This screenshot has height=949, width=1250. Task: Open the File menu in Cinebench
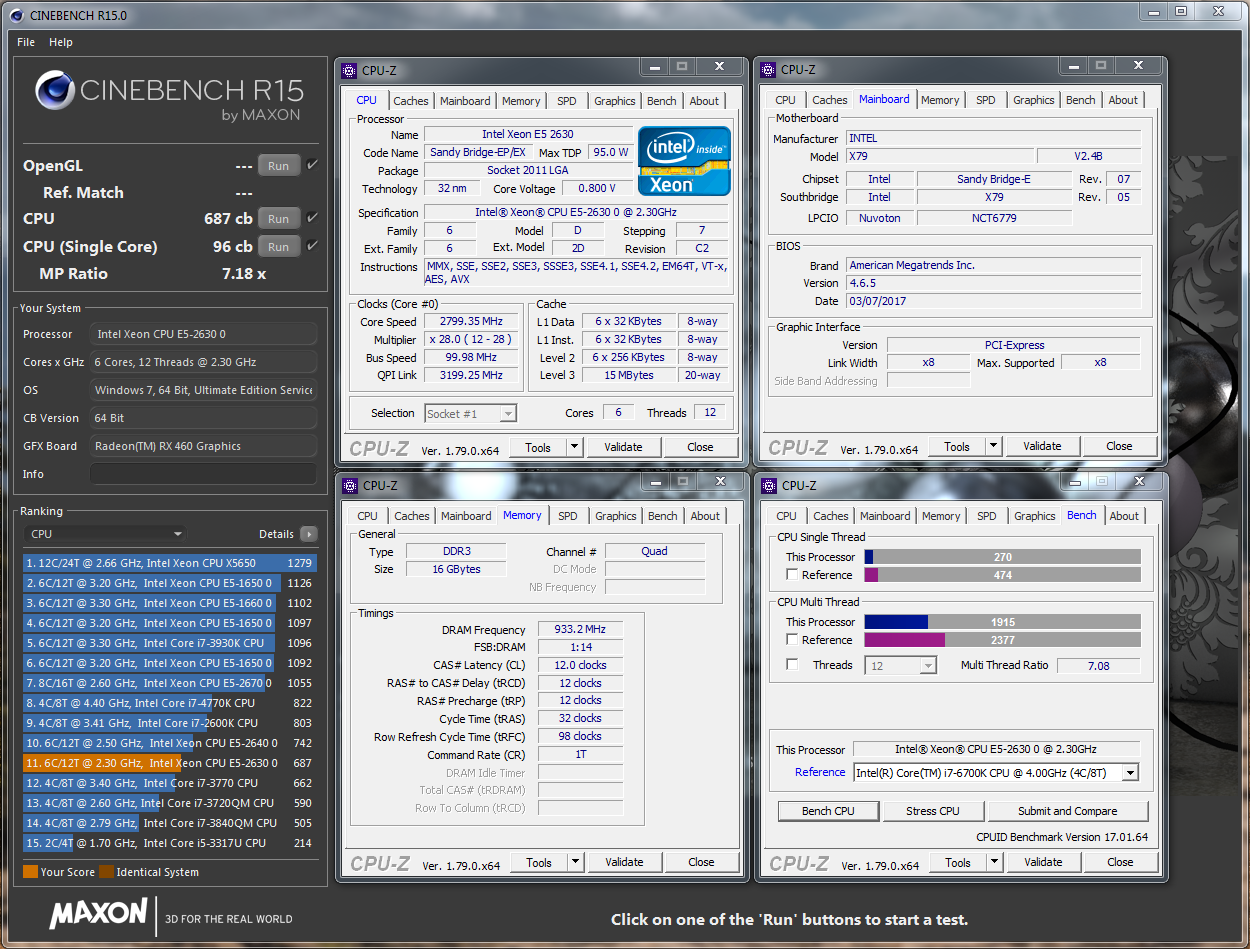(26, 42)
